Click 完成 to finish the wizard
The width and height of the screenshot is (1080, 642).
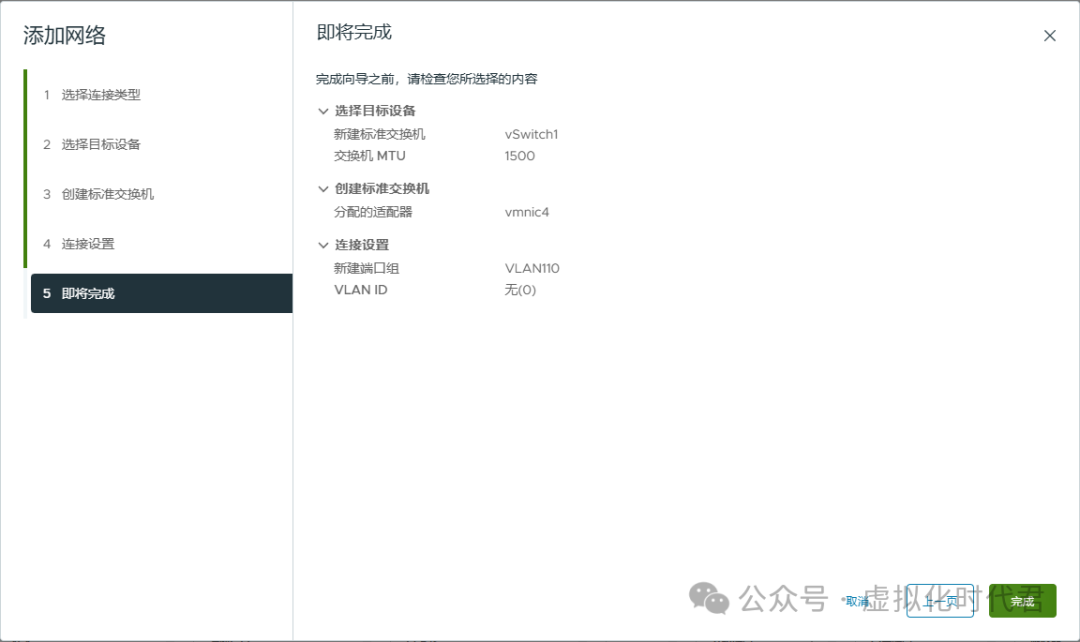point(1022,600)
